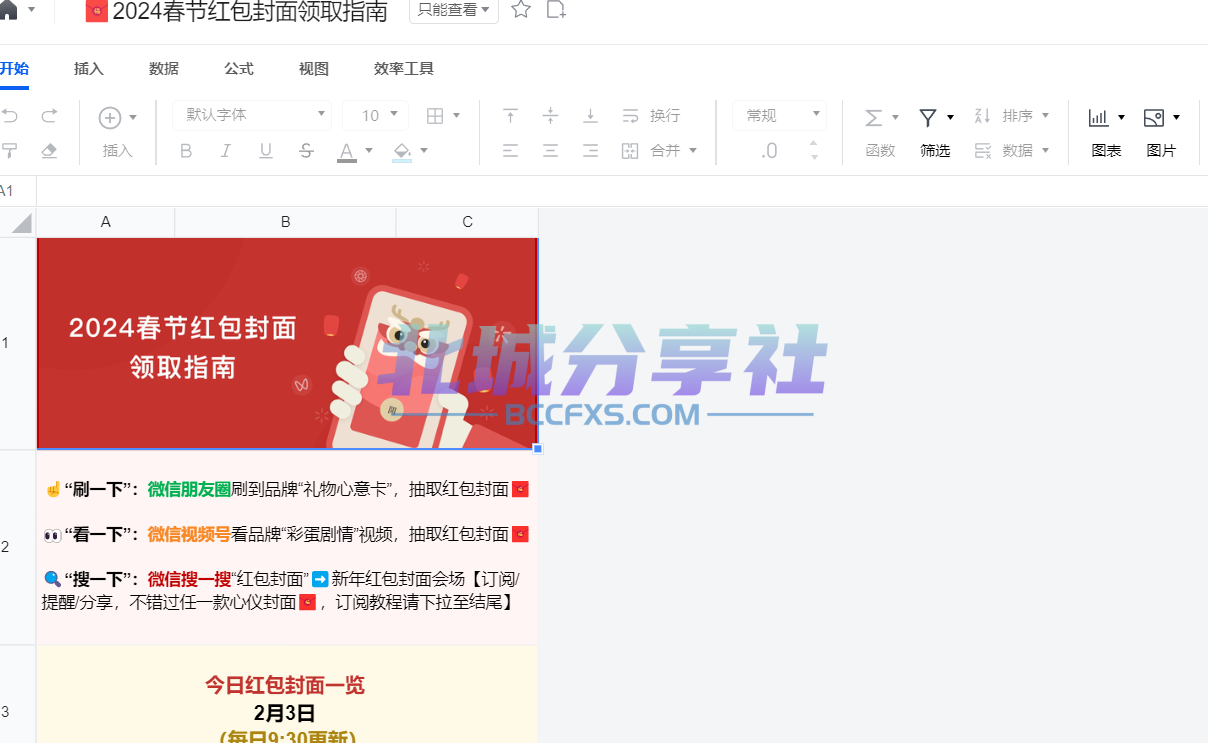1208x743 pixels.
Task: Align text to the left
Action: (x=510, y=151)
